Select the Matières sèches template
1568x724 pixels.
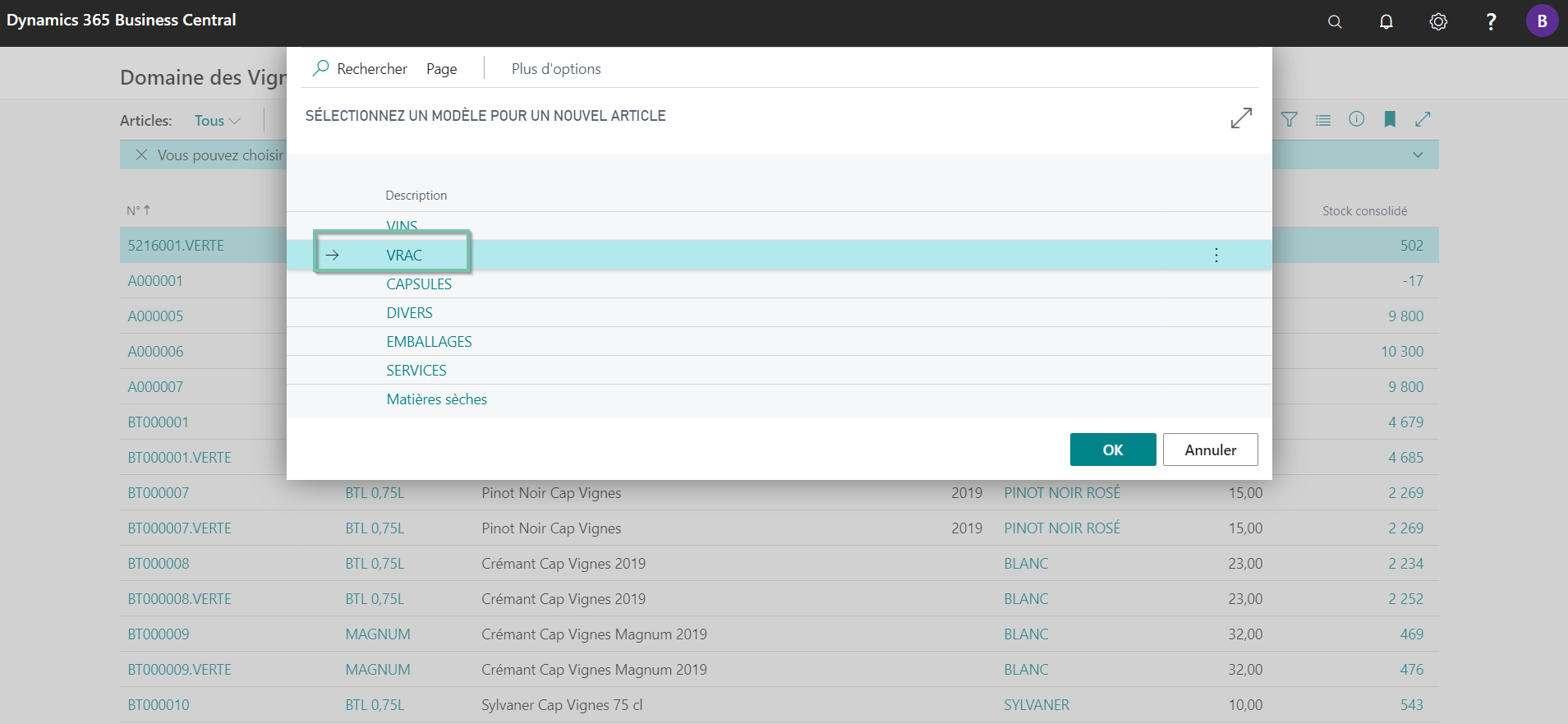point(436,399)
